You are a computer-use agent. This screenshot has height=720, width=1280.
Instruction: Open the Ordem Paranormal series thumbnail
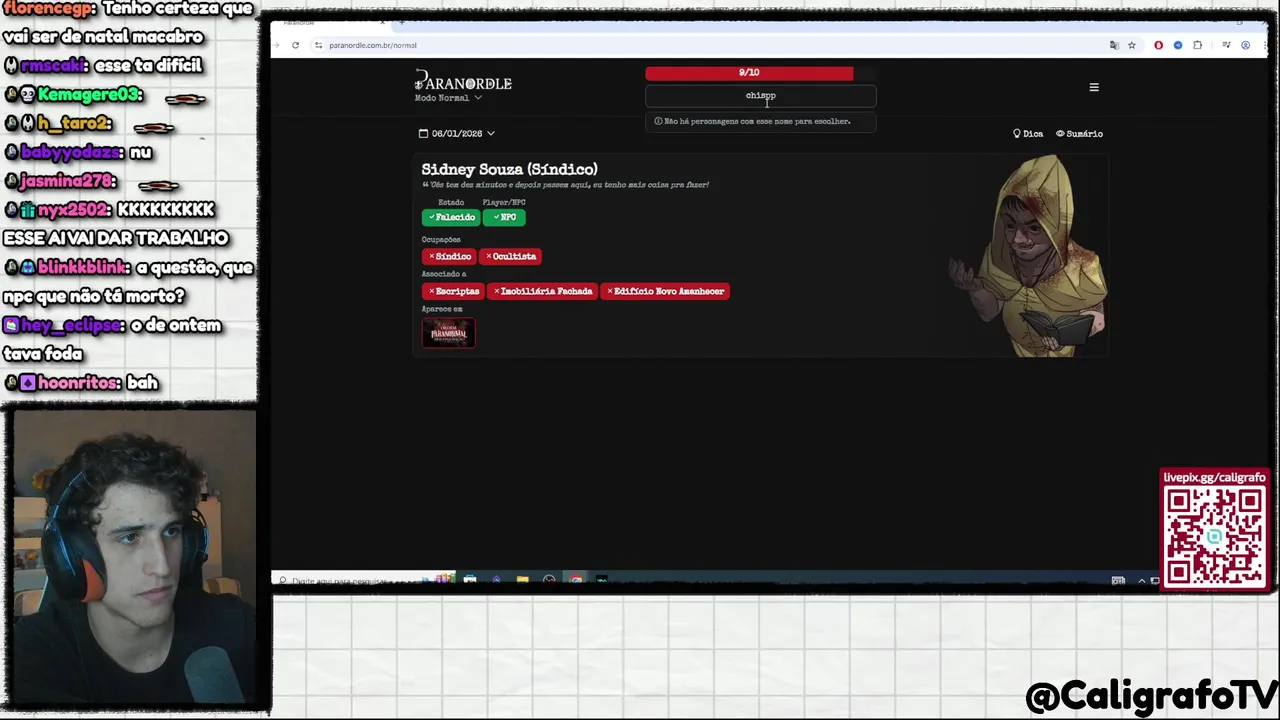click(448, 332)
